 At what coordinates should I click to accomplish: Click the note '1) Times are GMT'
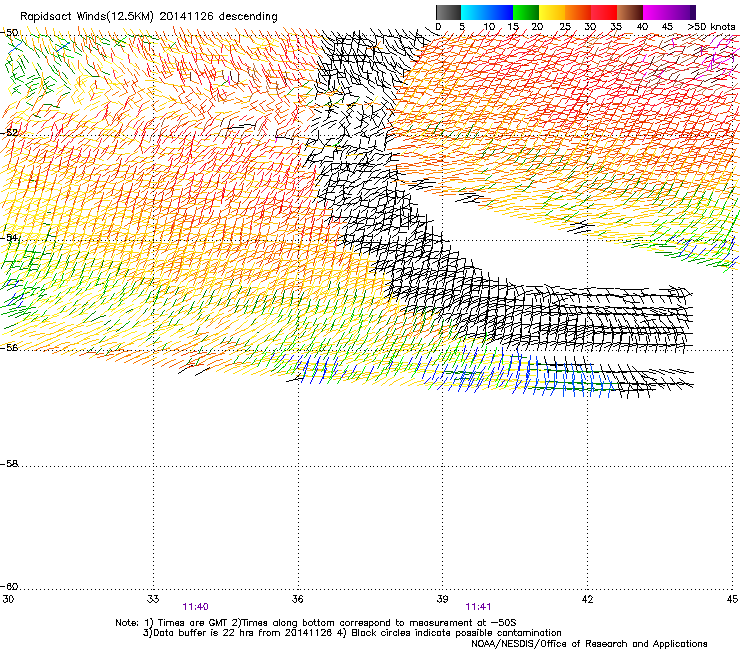186,623
